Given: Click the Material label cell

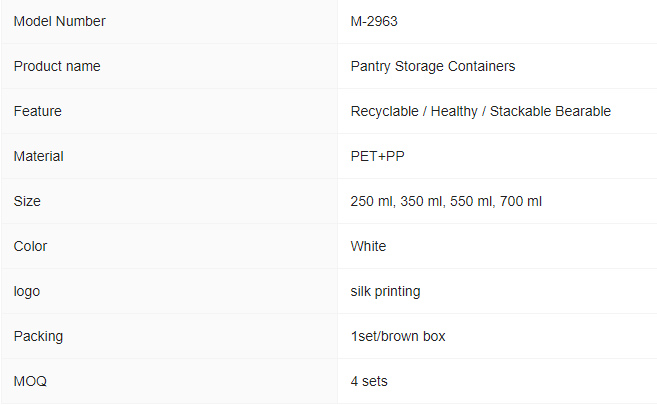Looking at the screenshot, I should [169, 156].
